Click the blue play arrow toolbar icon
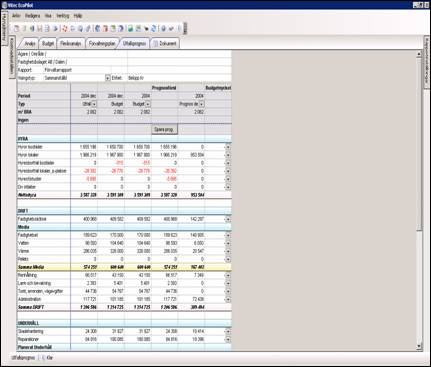The image size is (431, 367). (x=55, y=29)
